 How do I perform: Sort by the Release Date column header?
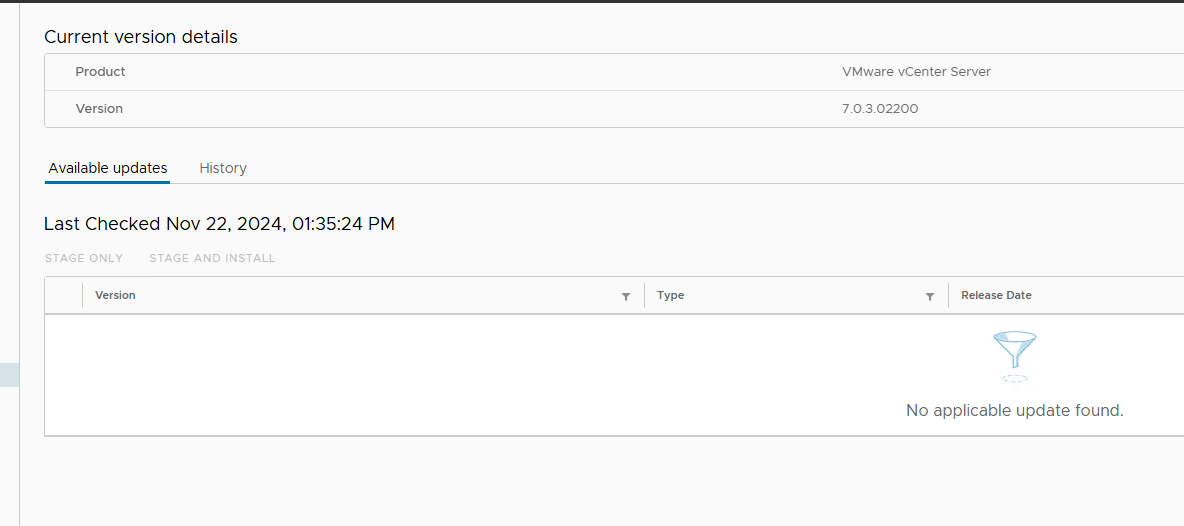[x=996, y=295]
